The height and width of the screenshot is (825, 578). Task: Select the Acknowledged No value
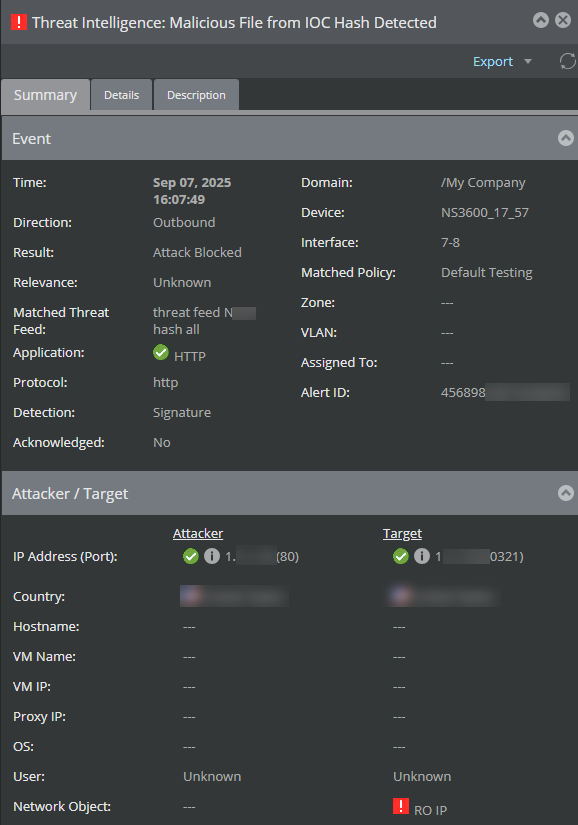point(161,442)
